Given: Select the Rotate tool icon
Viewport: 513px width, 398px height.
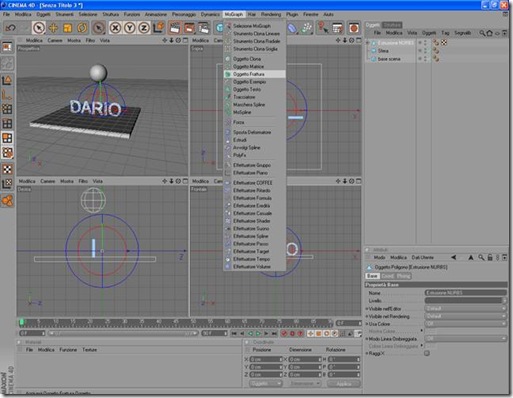Looking at the screenshot, I should pos(82,28).
